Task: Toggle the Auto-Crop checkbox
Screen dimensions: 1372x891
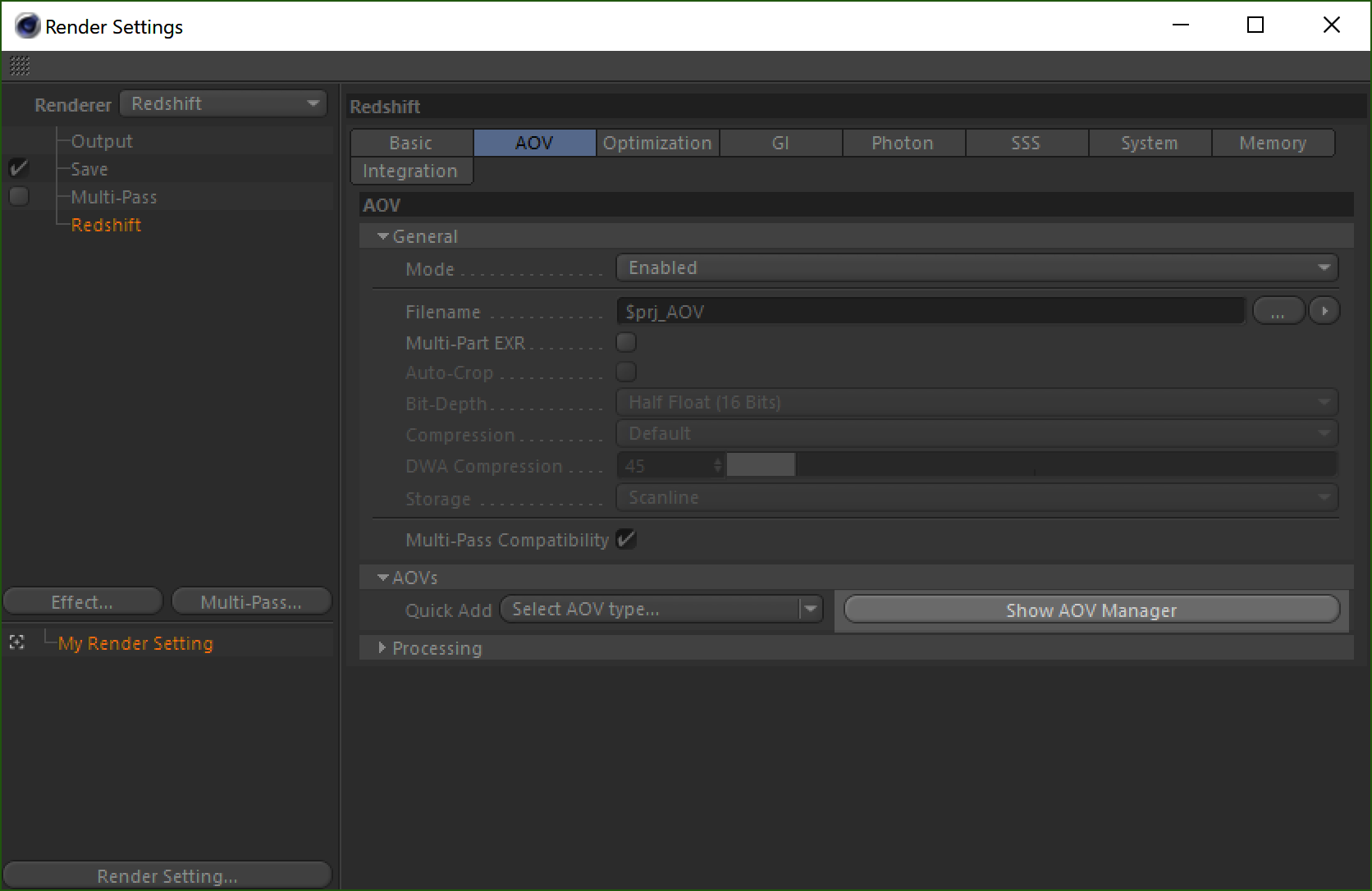Action: coord(626,372)
